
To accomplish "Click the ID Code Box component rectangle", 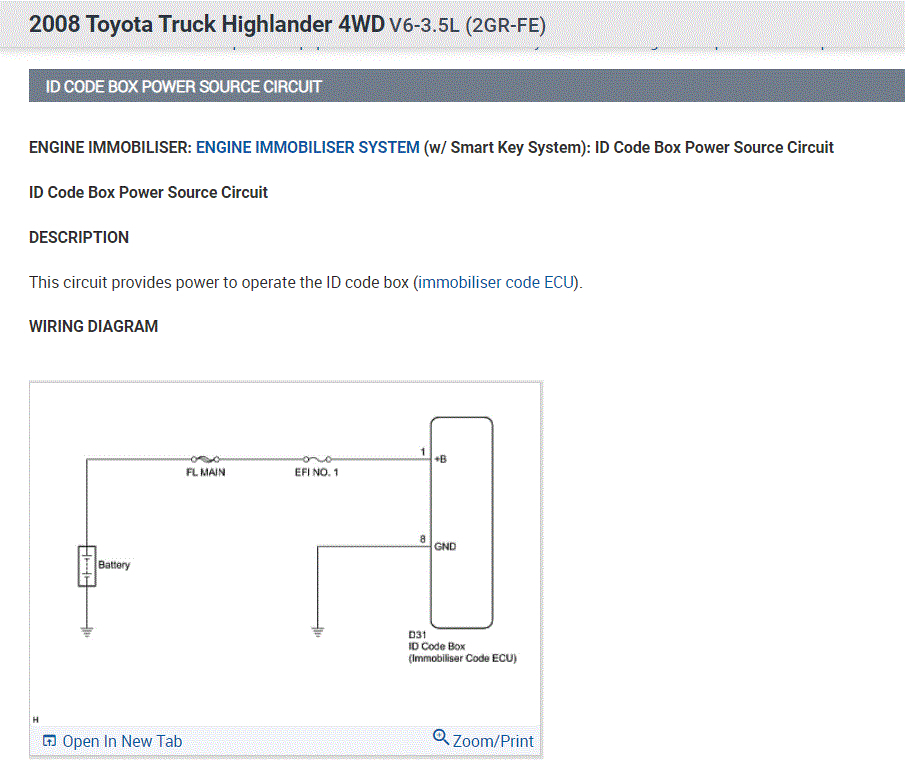I will pos(462,522).
